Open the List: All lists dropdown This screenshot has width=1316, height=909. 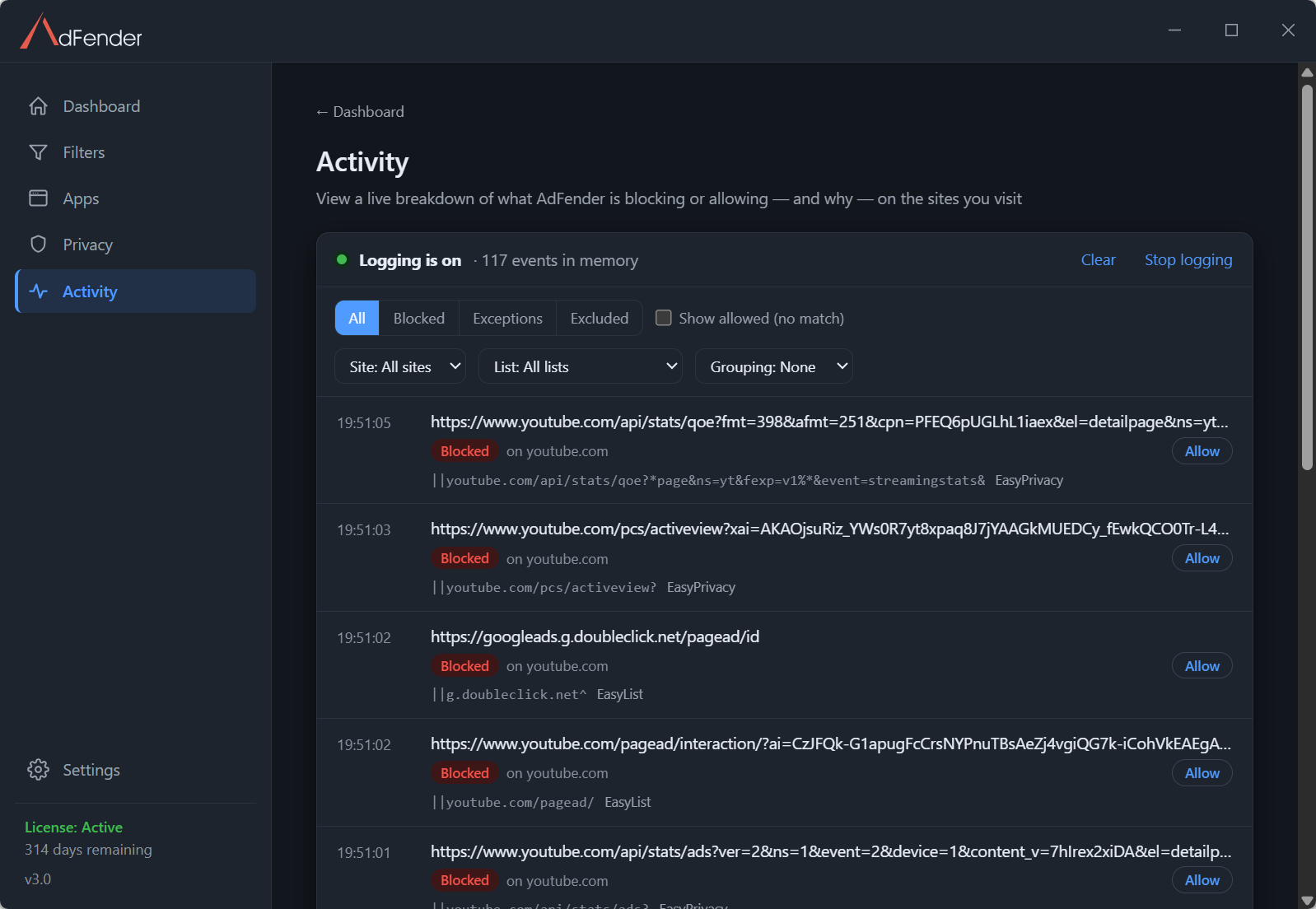point(581,366)
